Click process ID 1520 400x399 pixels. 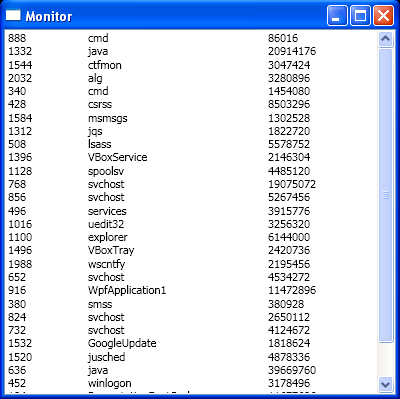tap(20, 357)
